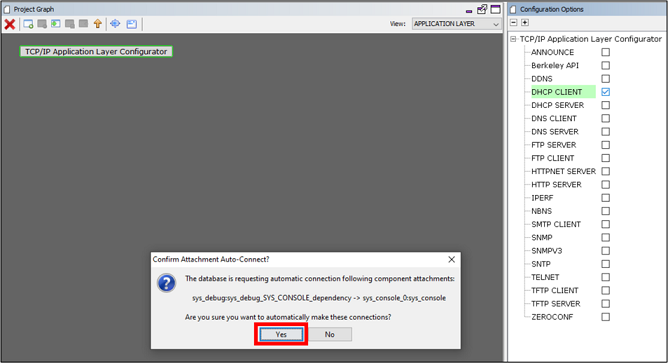Viewport: 668px width, 364px height.
Task: Expand all options with the plus button
Action: coord(525,23)
